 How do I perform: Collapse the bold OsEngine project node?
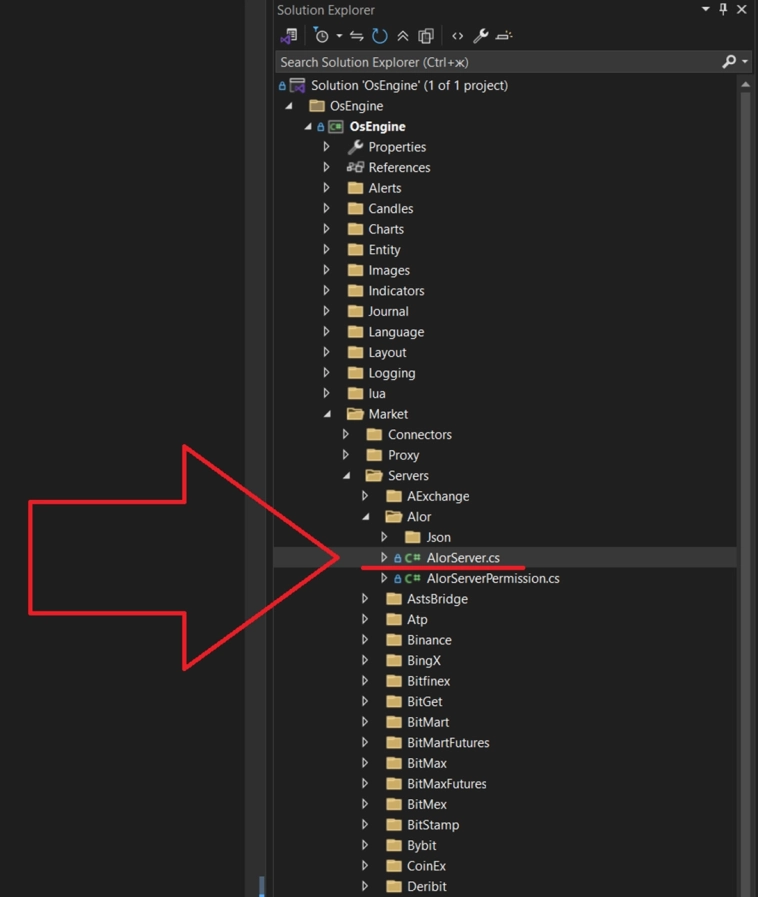click(x=308, y=126)
